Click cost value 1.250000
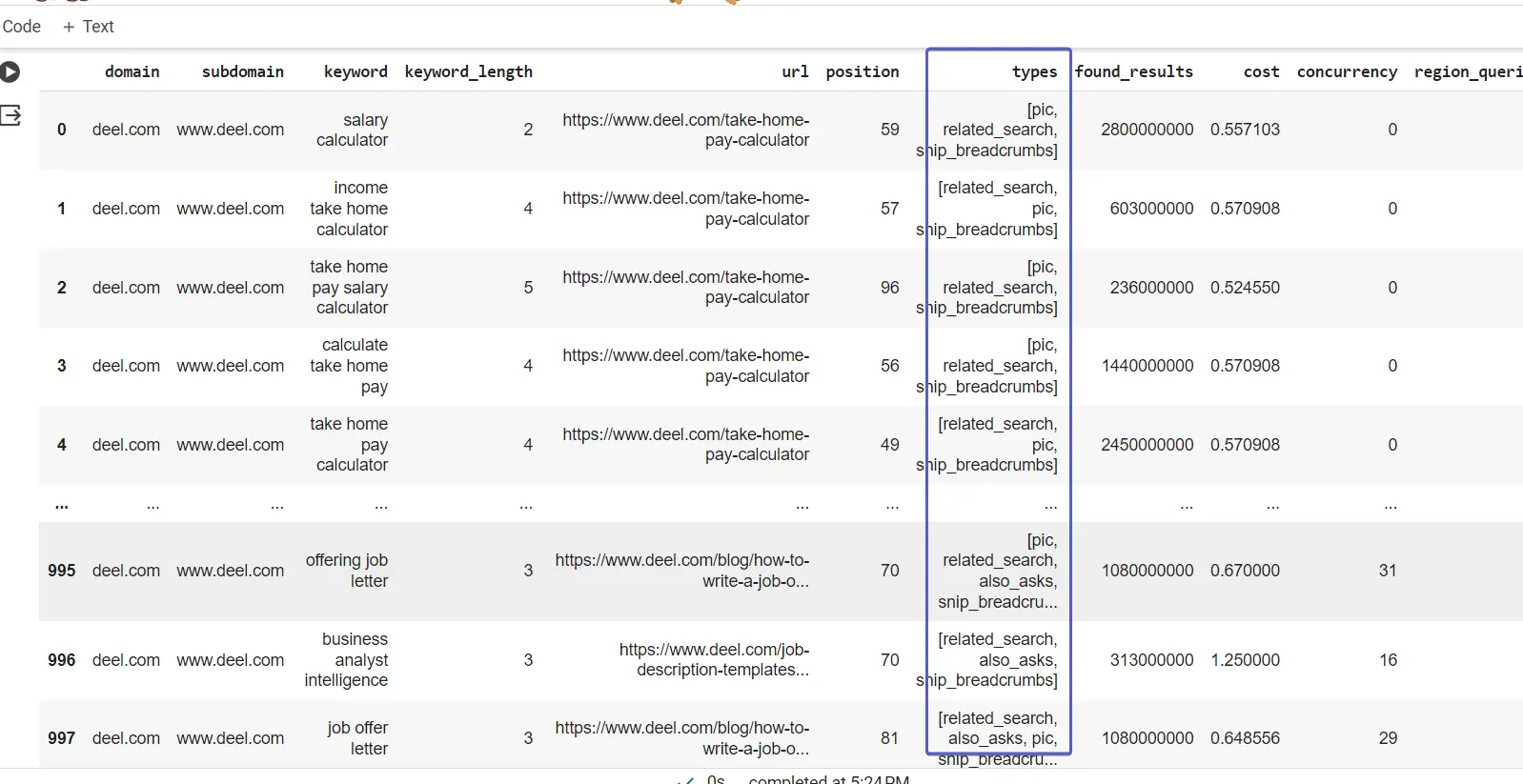Viewport: 1523px width, 784px height. coord(1245,660)
